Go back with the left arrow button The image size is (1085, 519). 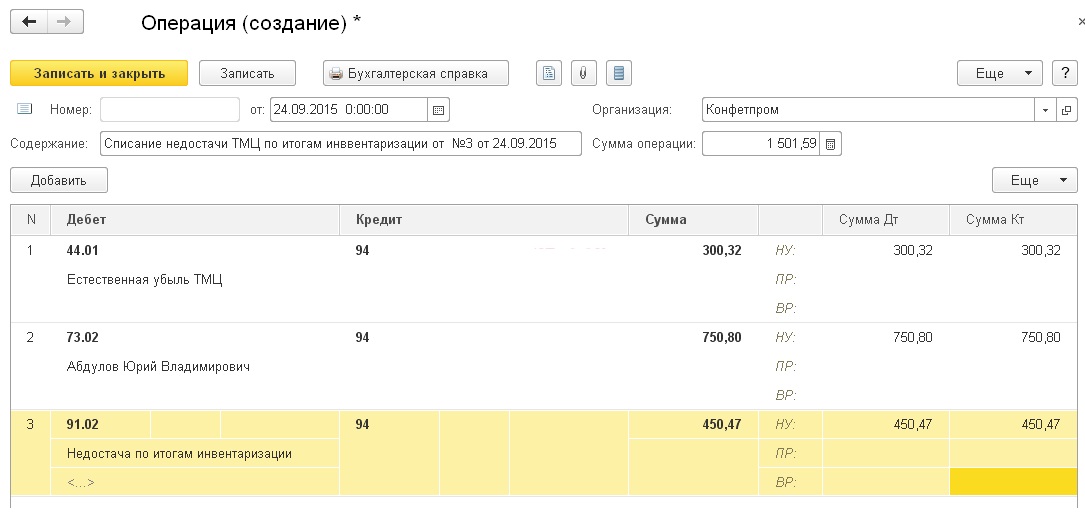pos(29,22)
